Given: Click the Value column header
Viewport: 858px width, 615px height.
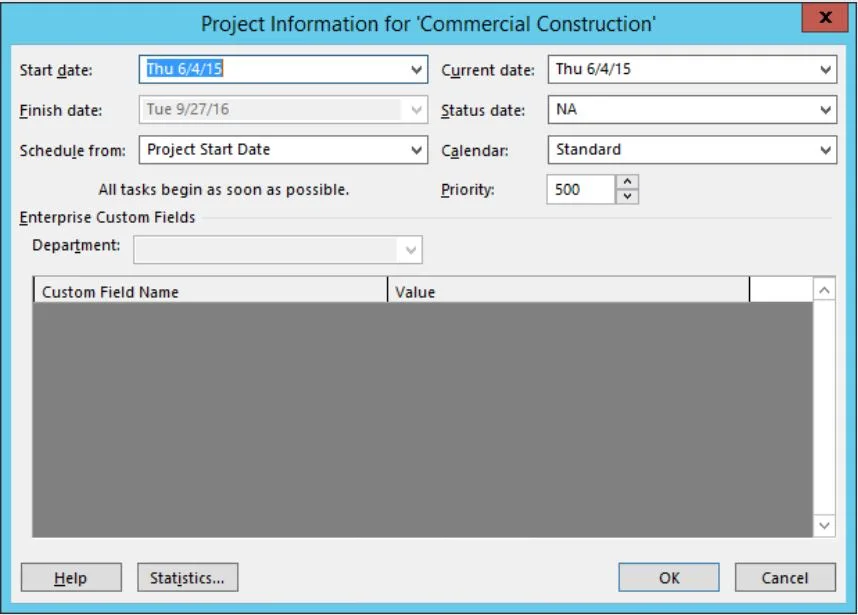Looking at the screenshot, I should (x=567, y=292).
